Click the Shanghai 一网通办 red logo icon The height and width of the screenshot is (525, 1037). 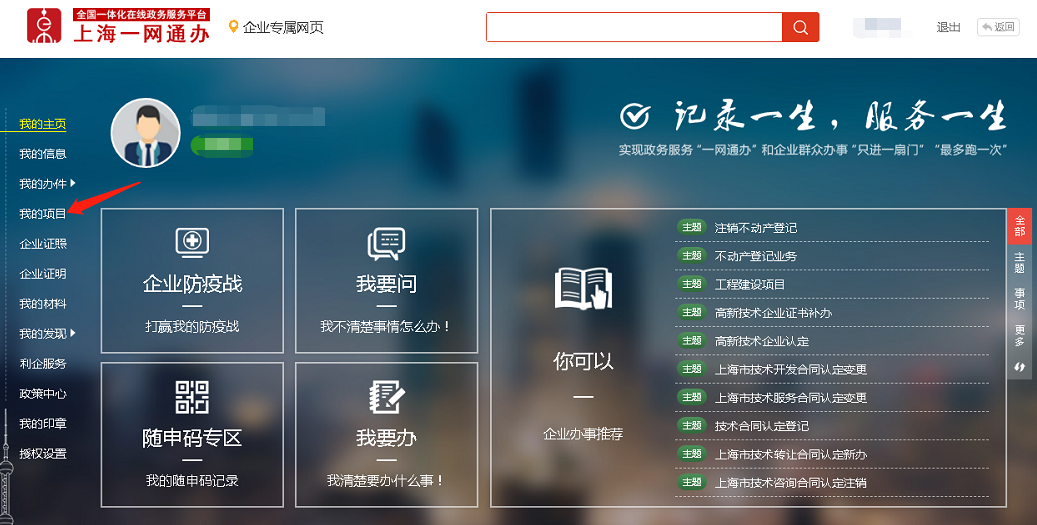click(44, 26)
